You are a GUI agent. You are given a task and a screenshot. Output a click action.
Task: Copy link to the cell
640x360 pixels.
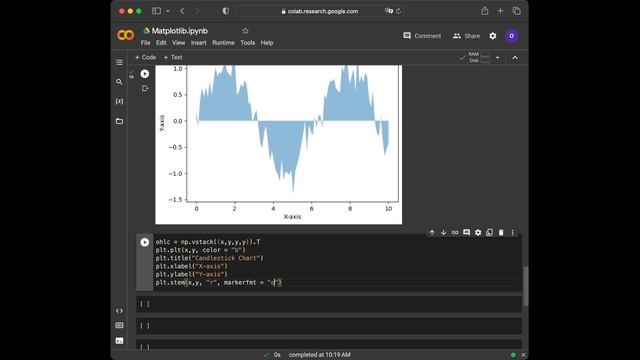pos(455,233)
